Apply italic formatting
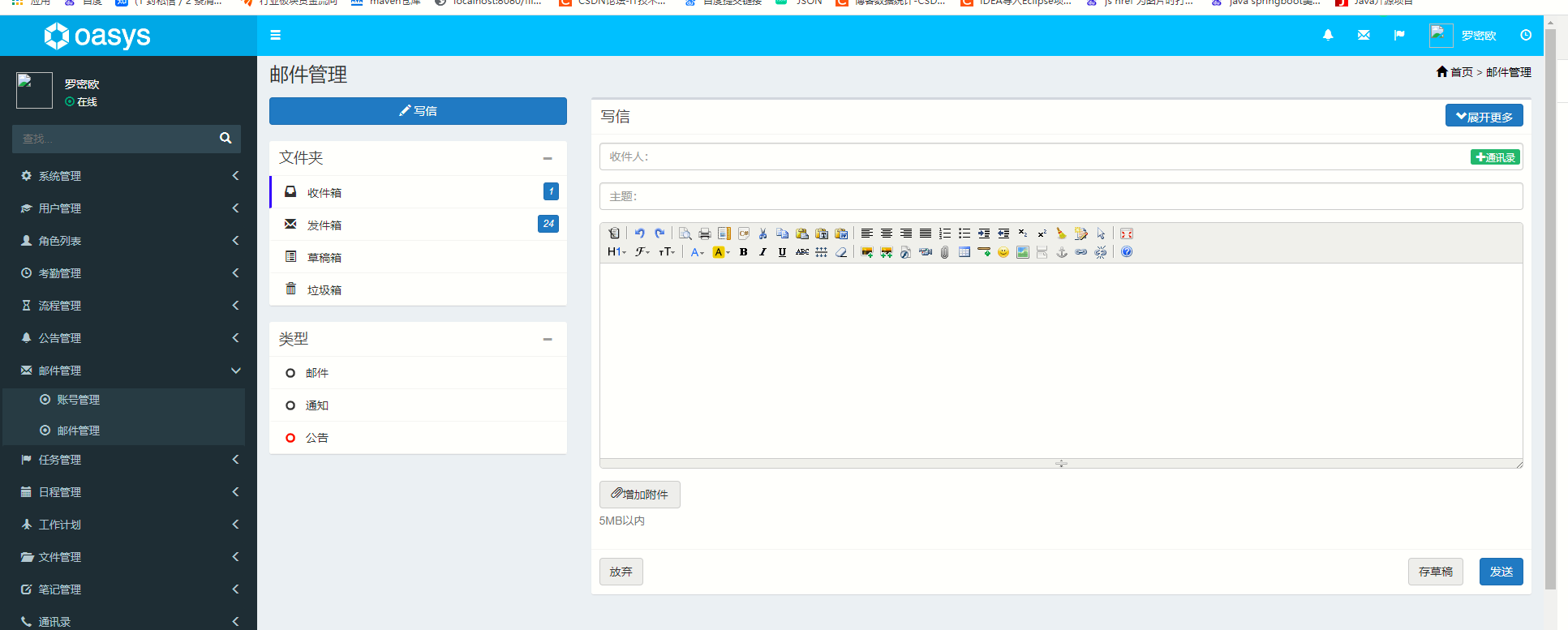 point(763,252)
